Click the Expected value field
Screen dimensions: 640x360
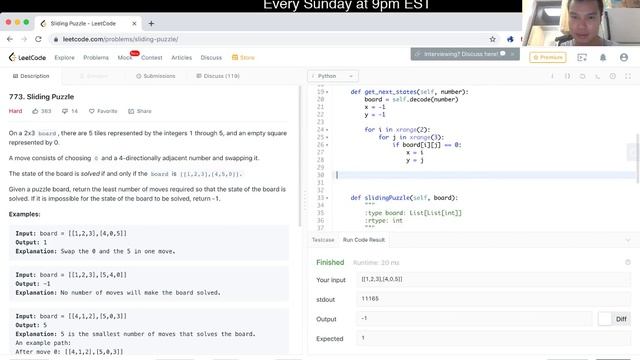pos(493,338)
